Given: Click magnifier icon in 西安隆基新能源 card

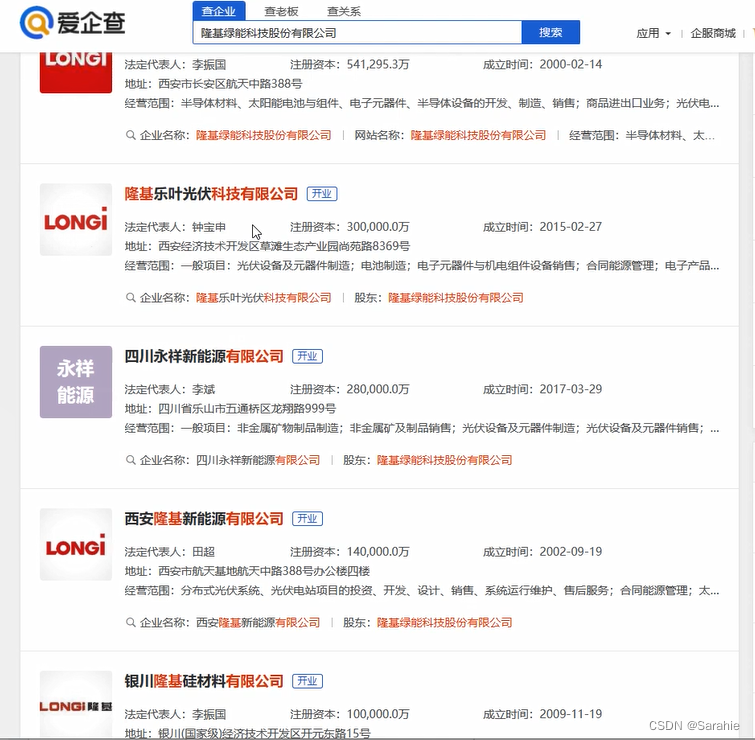Looking at the screenshot, I should 130,622.
